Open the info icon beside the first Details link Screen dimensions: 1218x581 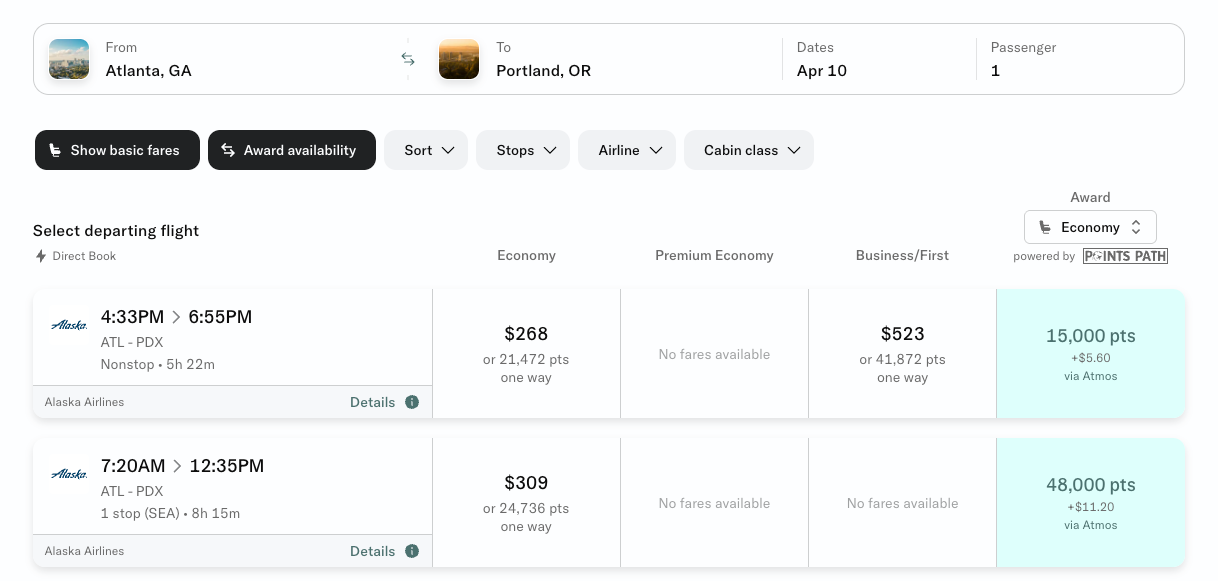[411, 402]
